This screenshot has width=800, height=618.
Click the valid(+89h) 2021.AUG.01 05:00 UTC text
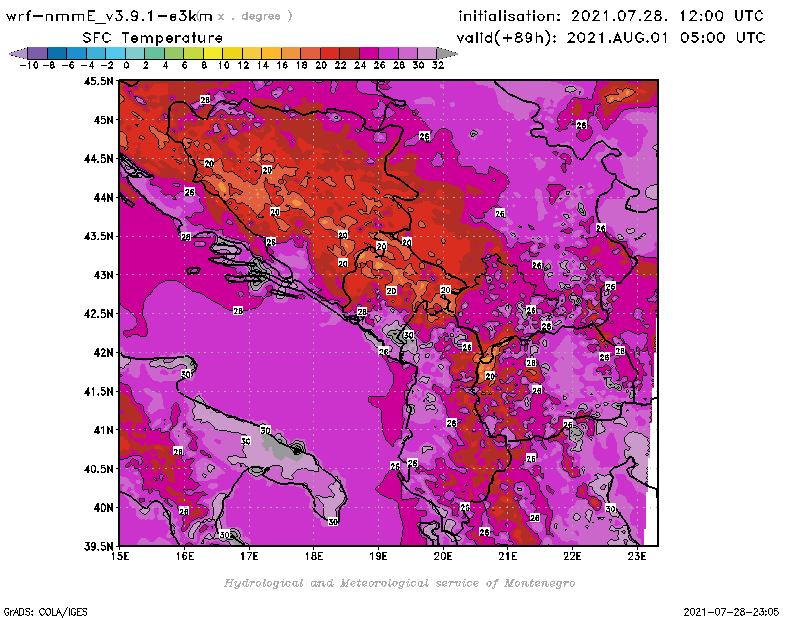[x=611, y=38]
